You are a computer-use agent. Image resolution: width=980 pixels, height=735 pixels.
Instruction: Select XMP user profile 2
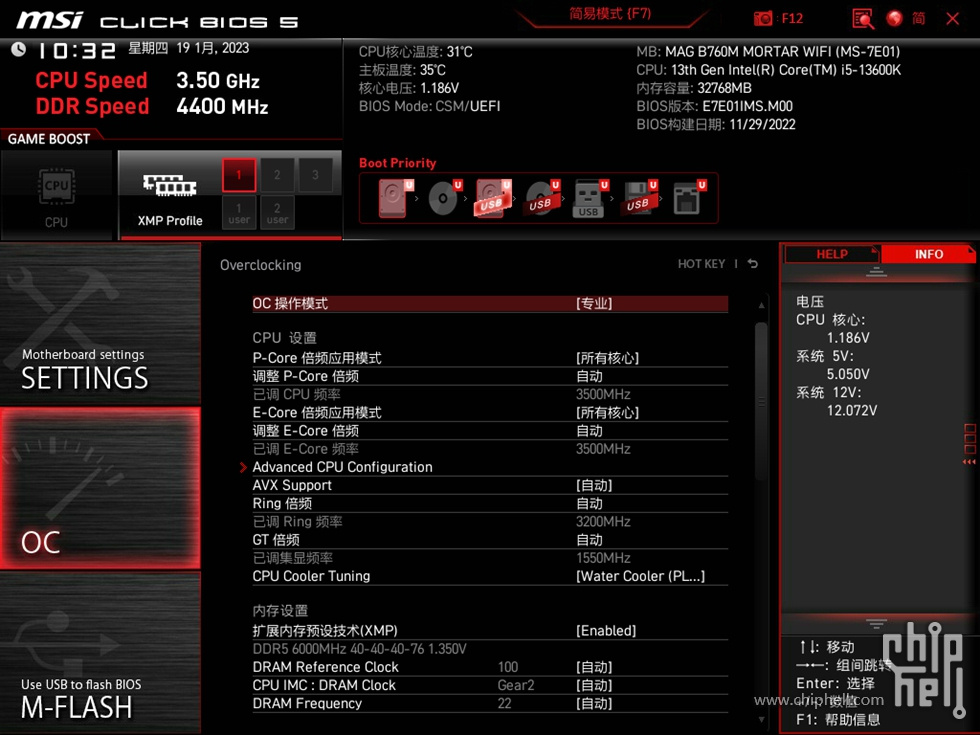pyautogui.click(x=277, y=212)
